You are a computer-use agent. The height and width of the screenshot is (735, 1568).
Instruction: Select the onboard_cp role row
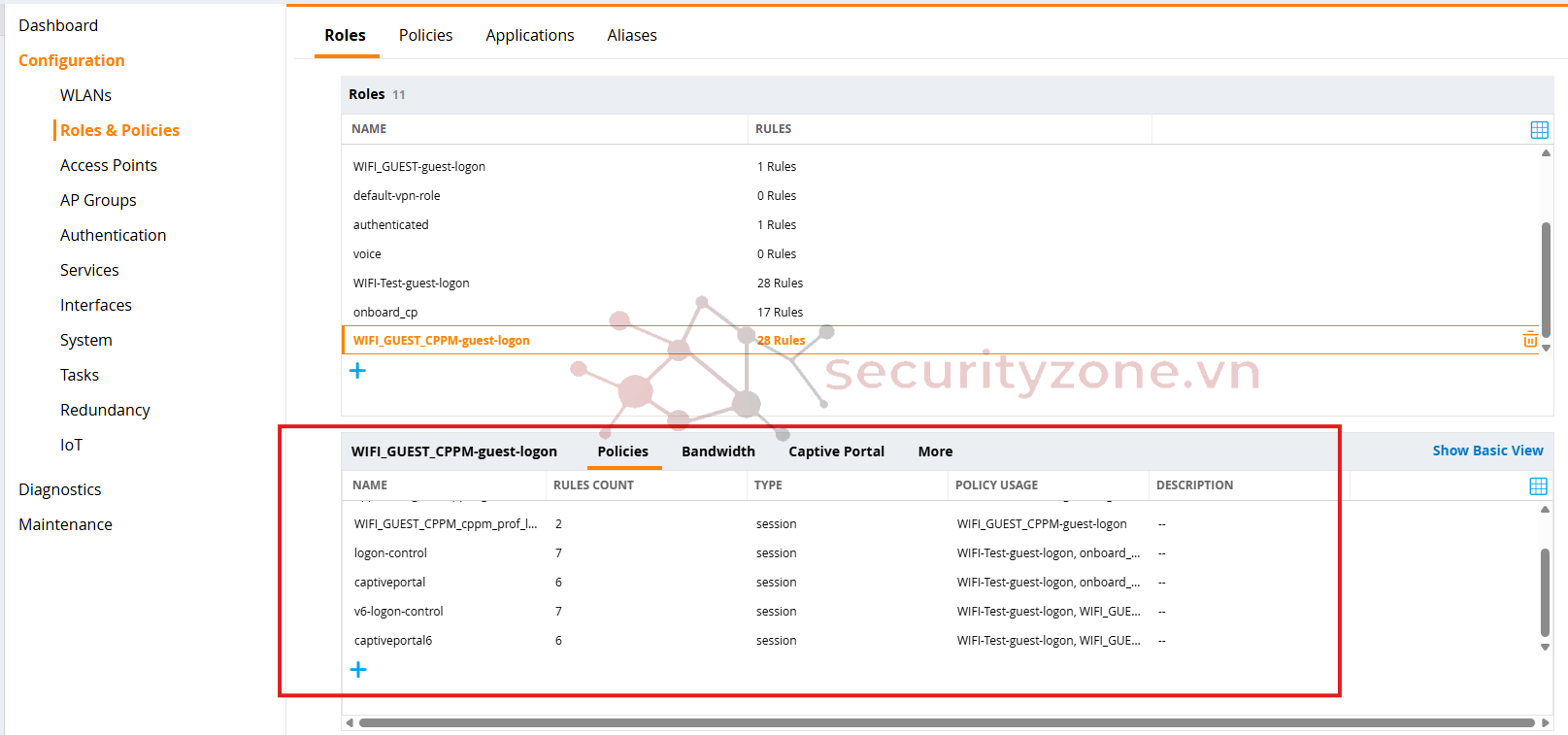[x=385, y=312]
